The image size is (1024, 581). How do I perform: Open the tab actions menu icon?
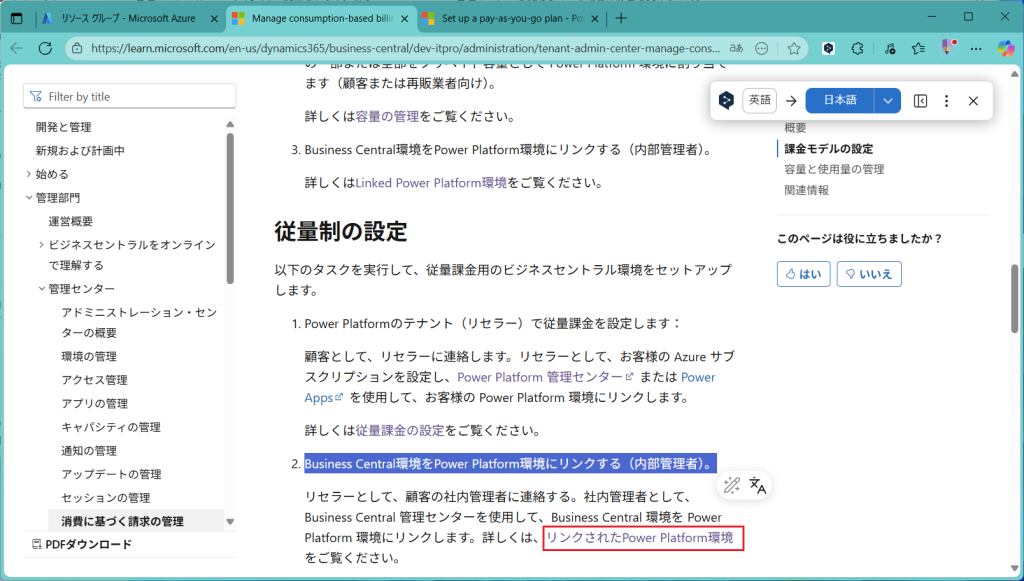tap(16, 18)
